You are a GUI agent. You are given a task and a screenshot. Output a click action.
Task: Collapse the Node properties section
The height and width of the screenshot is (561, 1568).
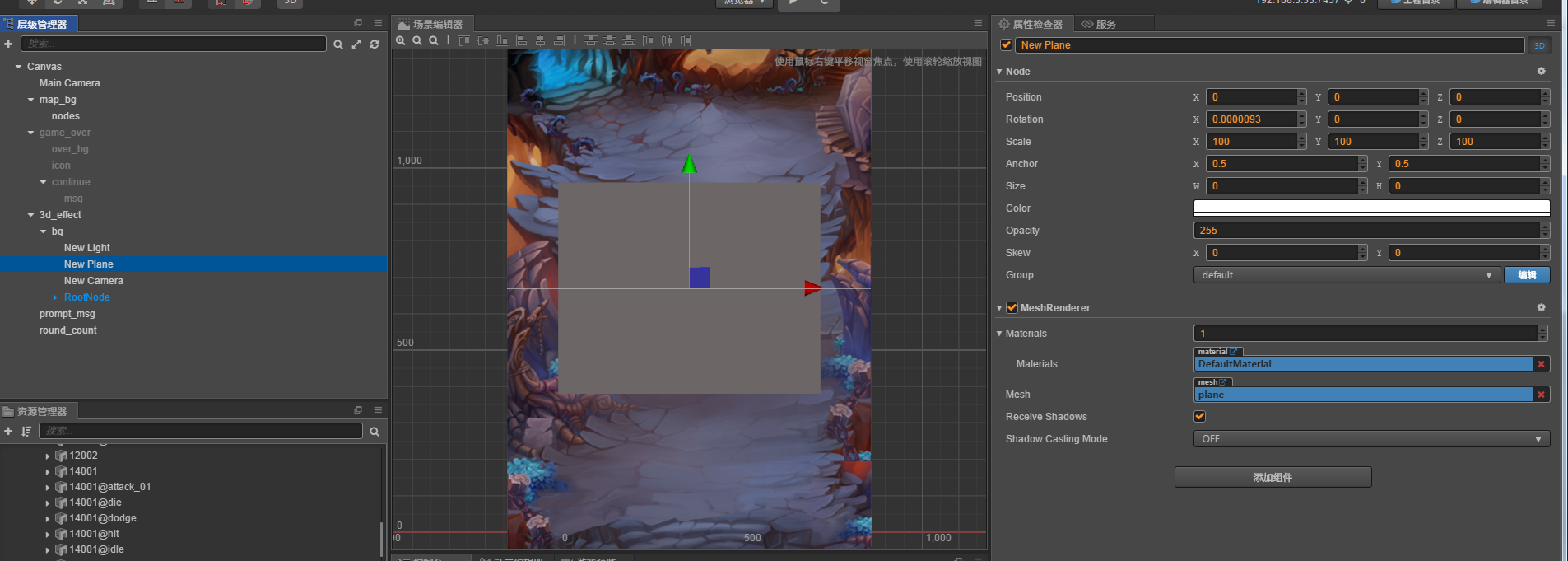point(999,72)
